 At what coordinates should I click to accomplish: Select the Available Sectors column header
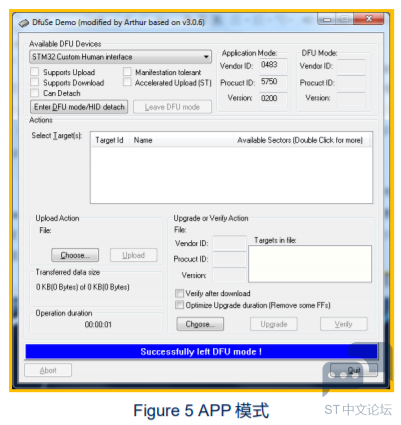tap(302, 140)
